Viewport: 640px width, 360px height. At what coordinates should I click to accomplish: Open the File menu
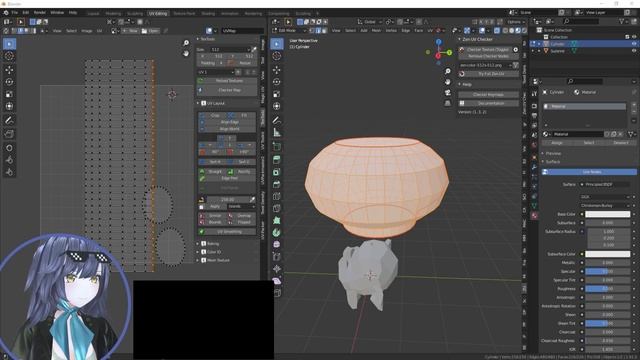[x=15, y=13]
